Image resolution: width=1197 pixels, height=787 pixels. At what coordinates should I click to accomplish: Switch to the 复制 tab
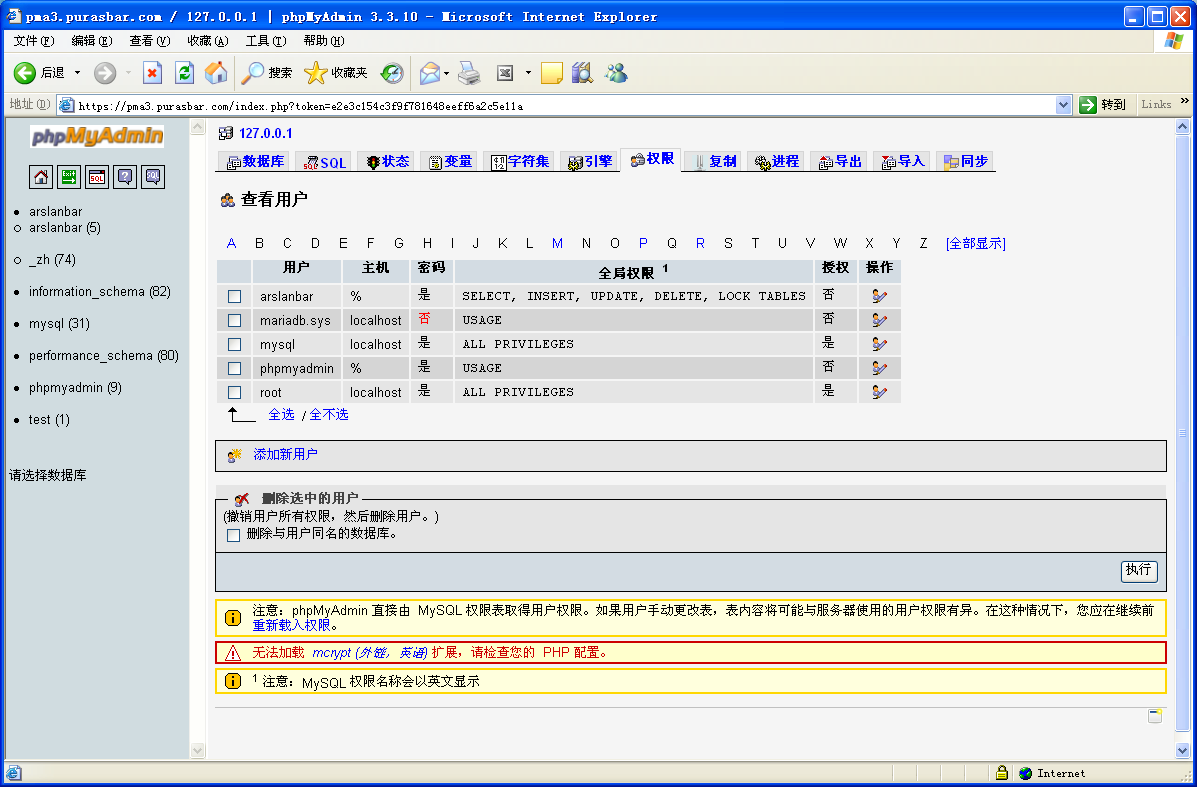click(x=715, y=161)
